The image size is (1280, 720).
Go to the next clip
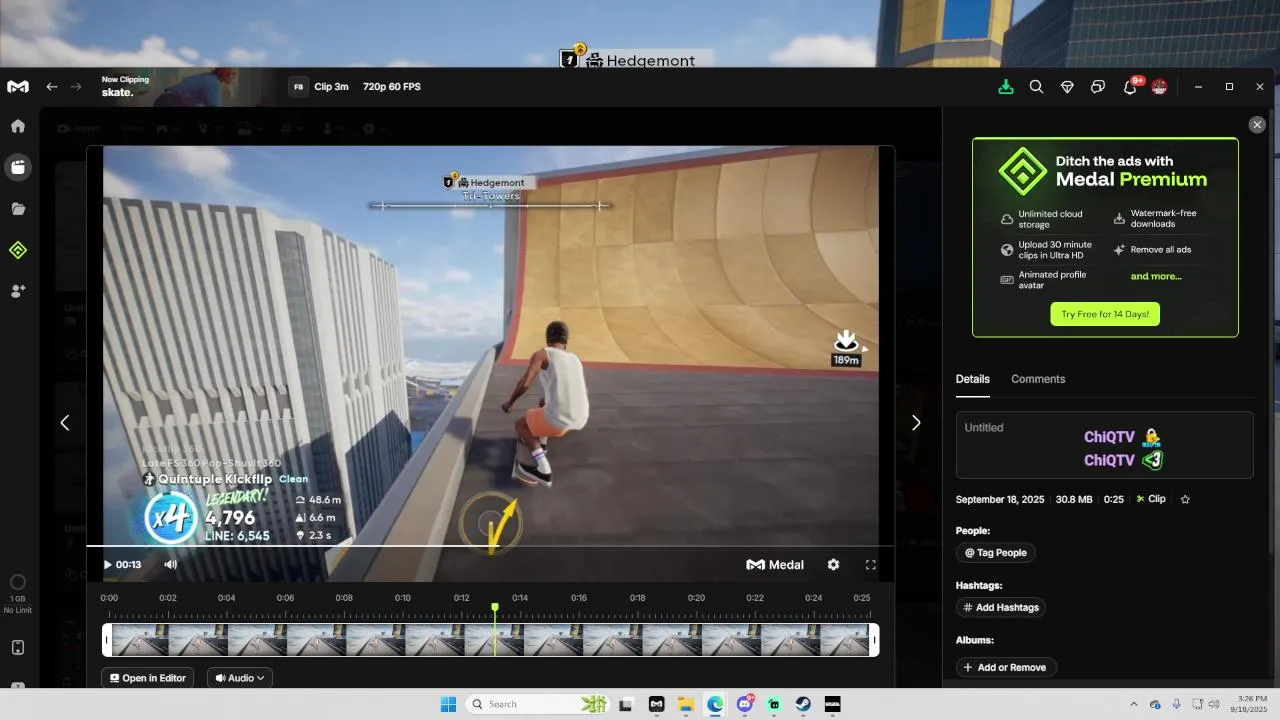(x=916, y=423)
